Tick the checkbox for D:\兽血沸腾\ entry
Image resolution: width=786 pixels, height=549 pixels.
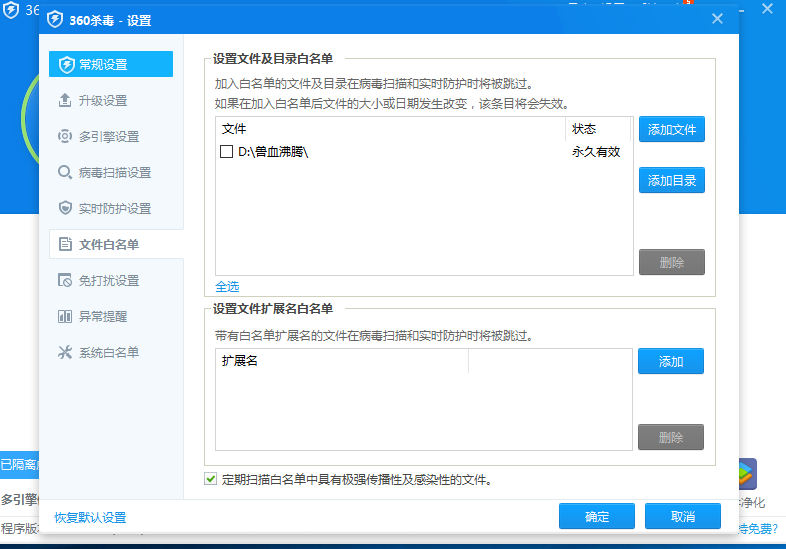pyautogui.click(x=226, y=152)
